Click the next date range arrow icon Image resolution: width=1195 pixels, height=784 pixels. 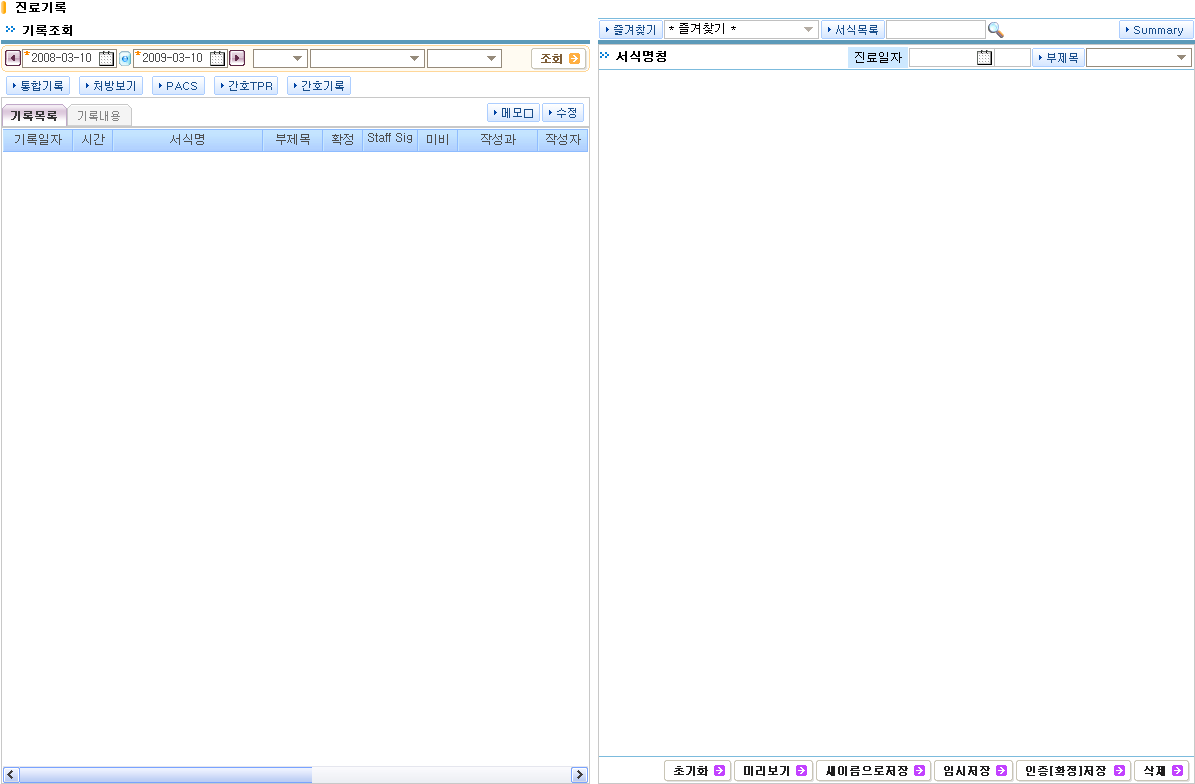237,58
